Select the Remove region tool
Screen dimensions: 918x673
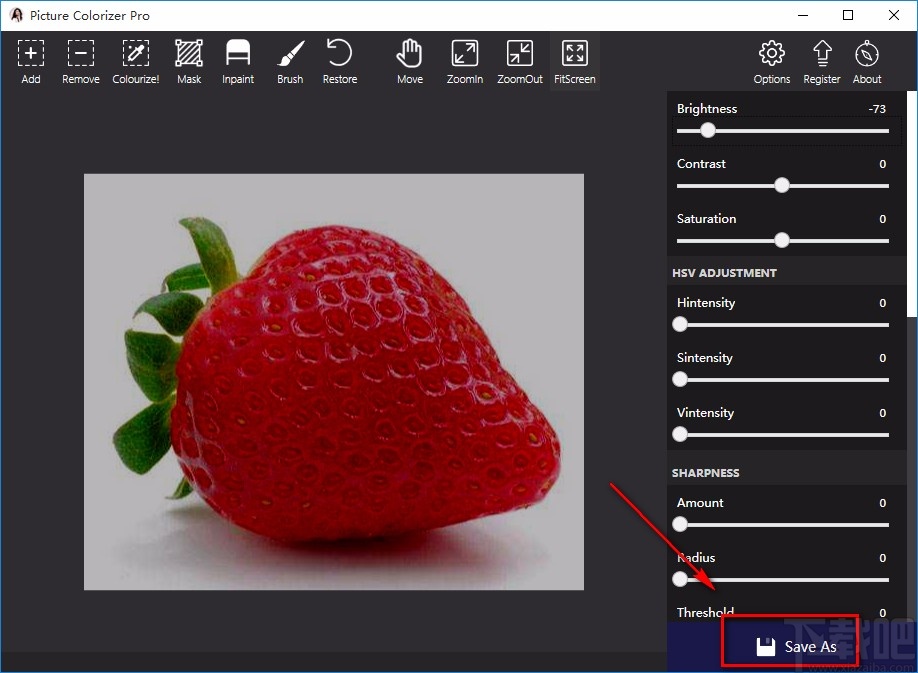pyautogui.click(x=80, y=61)
